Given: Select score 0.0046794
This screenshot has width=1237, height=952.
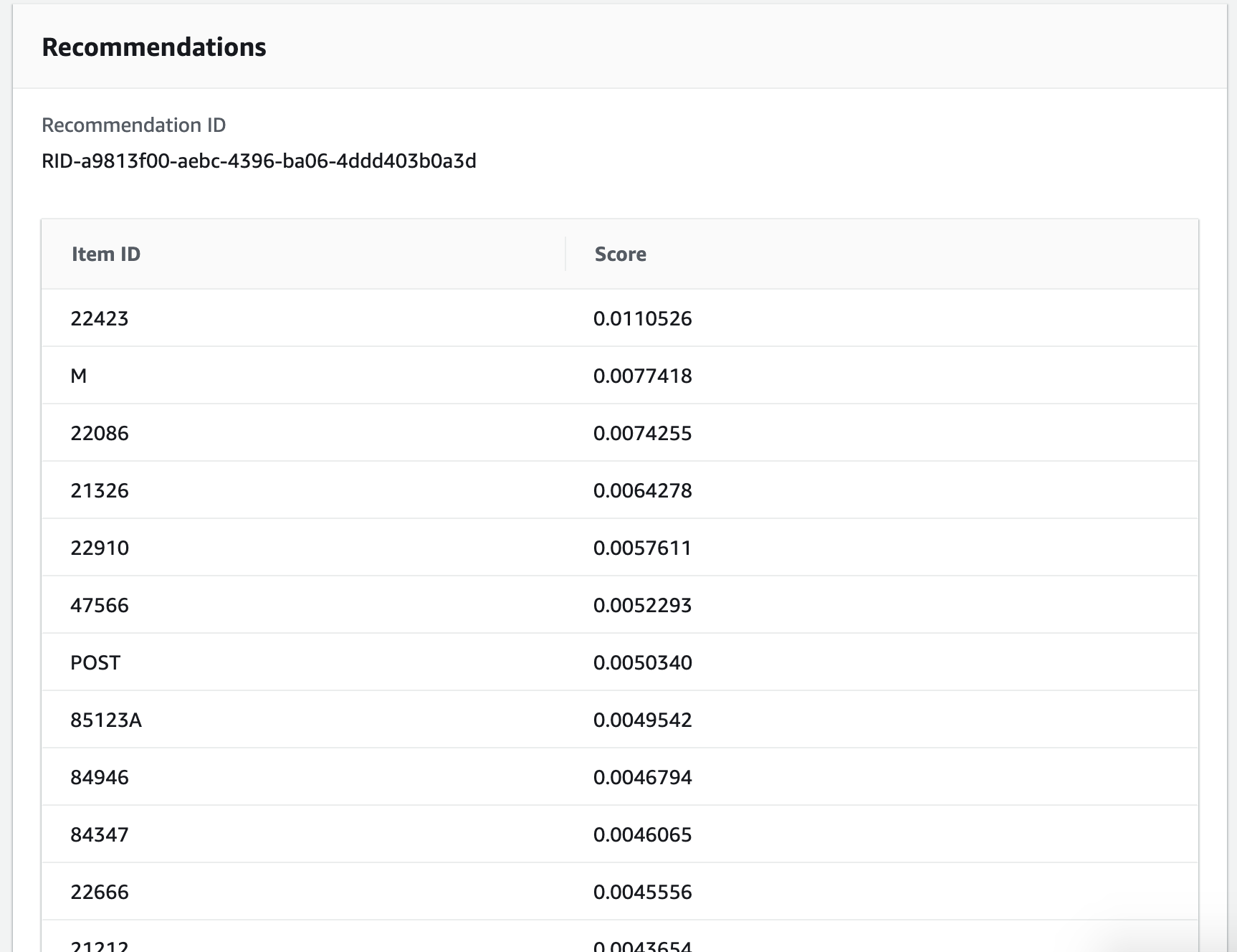Looking at the screenshot, I should pos(643,777).
